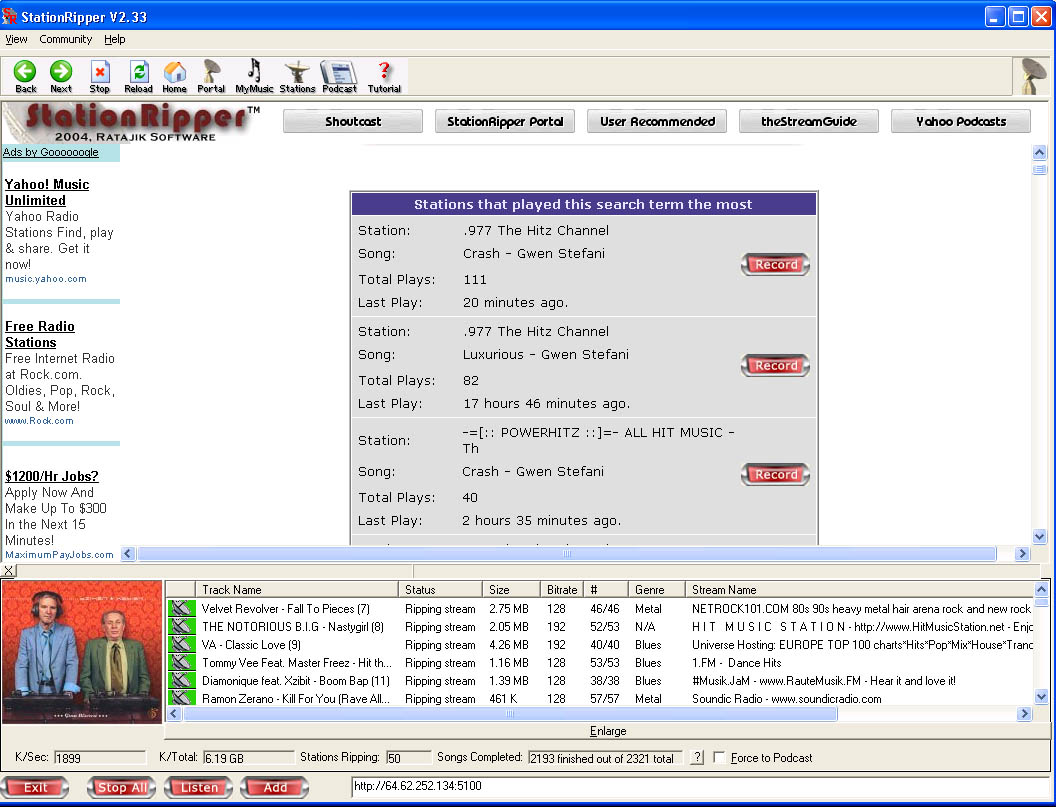
Task: Stop page loading in toolbar
Action: (100, 76)
